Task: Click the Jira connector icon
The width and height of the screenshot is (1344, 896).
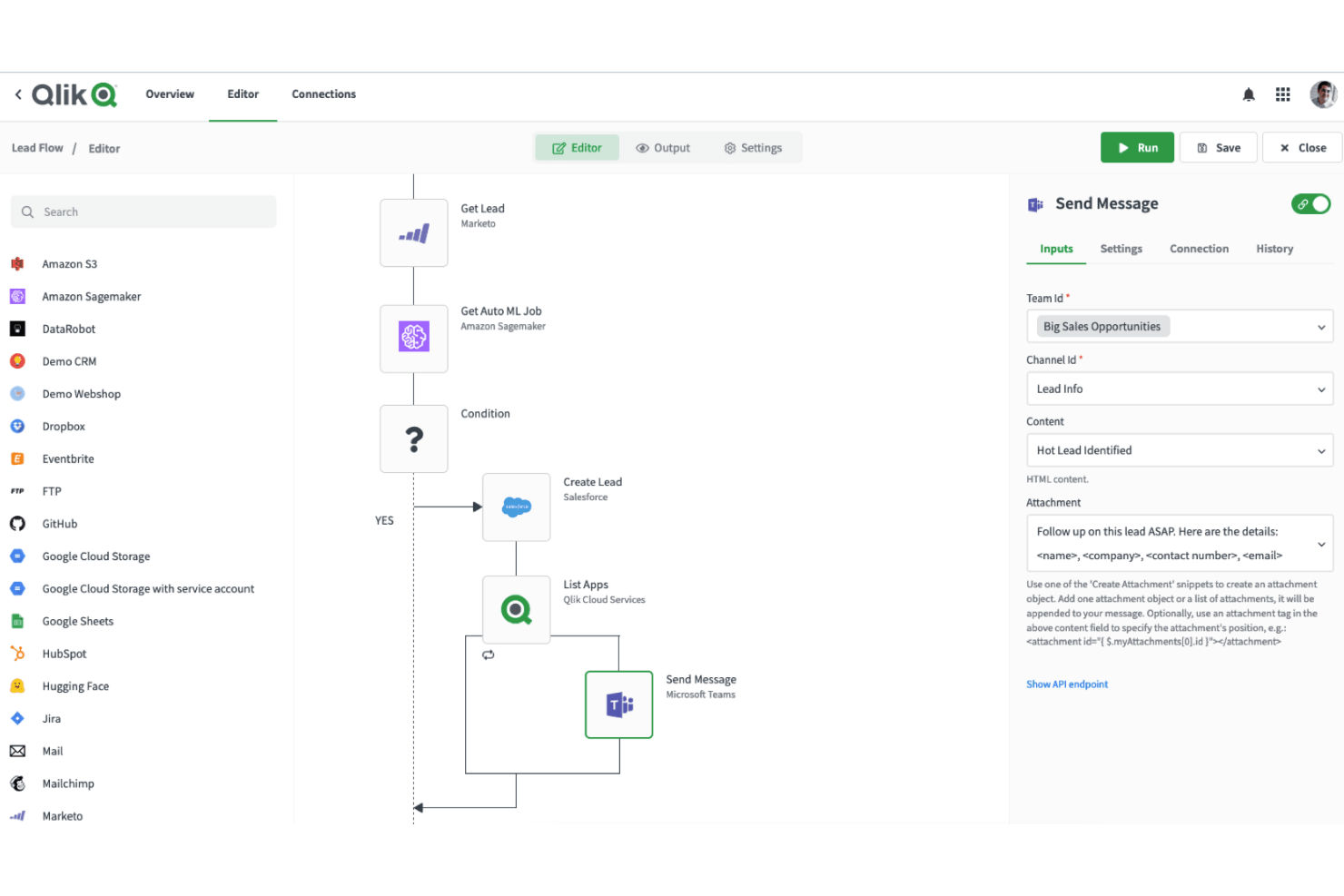Action: click(x=17, y=718)
